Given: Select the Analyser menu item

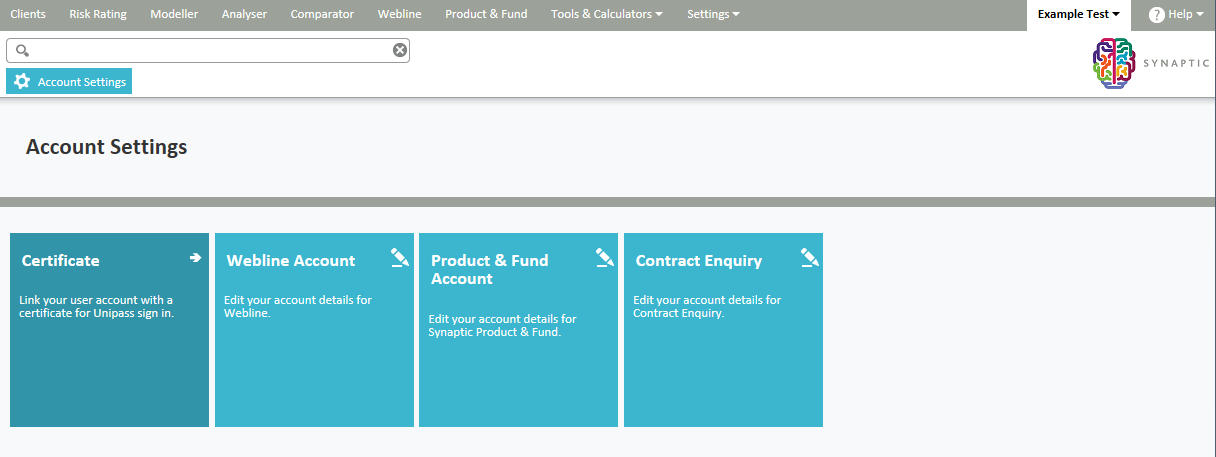Looking at the screenshot, I should [x=244, y=14].
